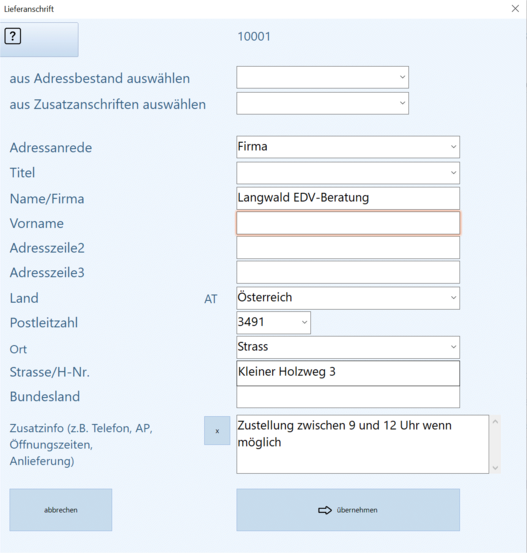
Task: Open the Adressanrede dropdown showing Firma
Action: point(348,147)
